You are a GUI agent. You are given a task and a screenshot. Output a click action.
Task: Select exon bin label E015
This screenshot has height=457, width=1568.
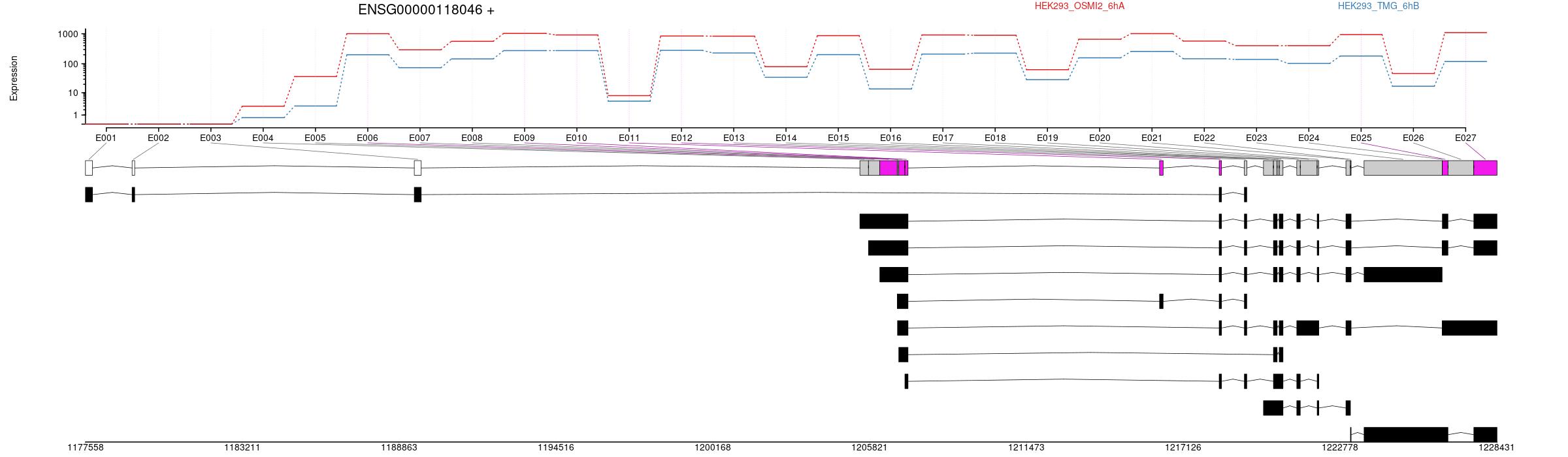tap(838, 138)
